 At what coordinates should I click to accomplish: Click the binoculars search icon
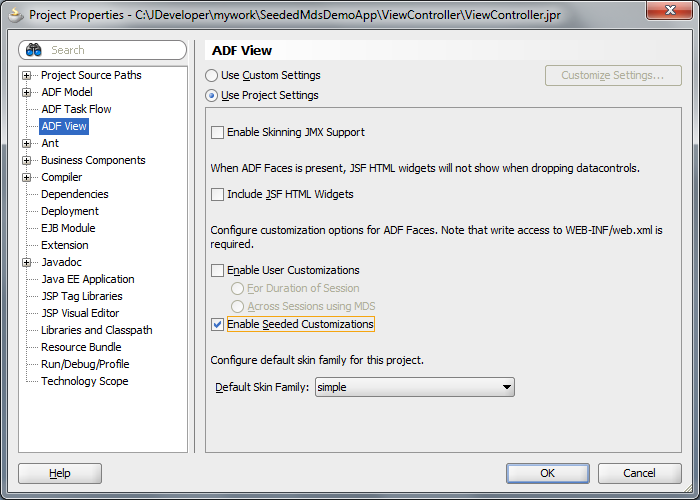click(x=33, y=50)
